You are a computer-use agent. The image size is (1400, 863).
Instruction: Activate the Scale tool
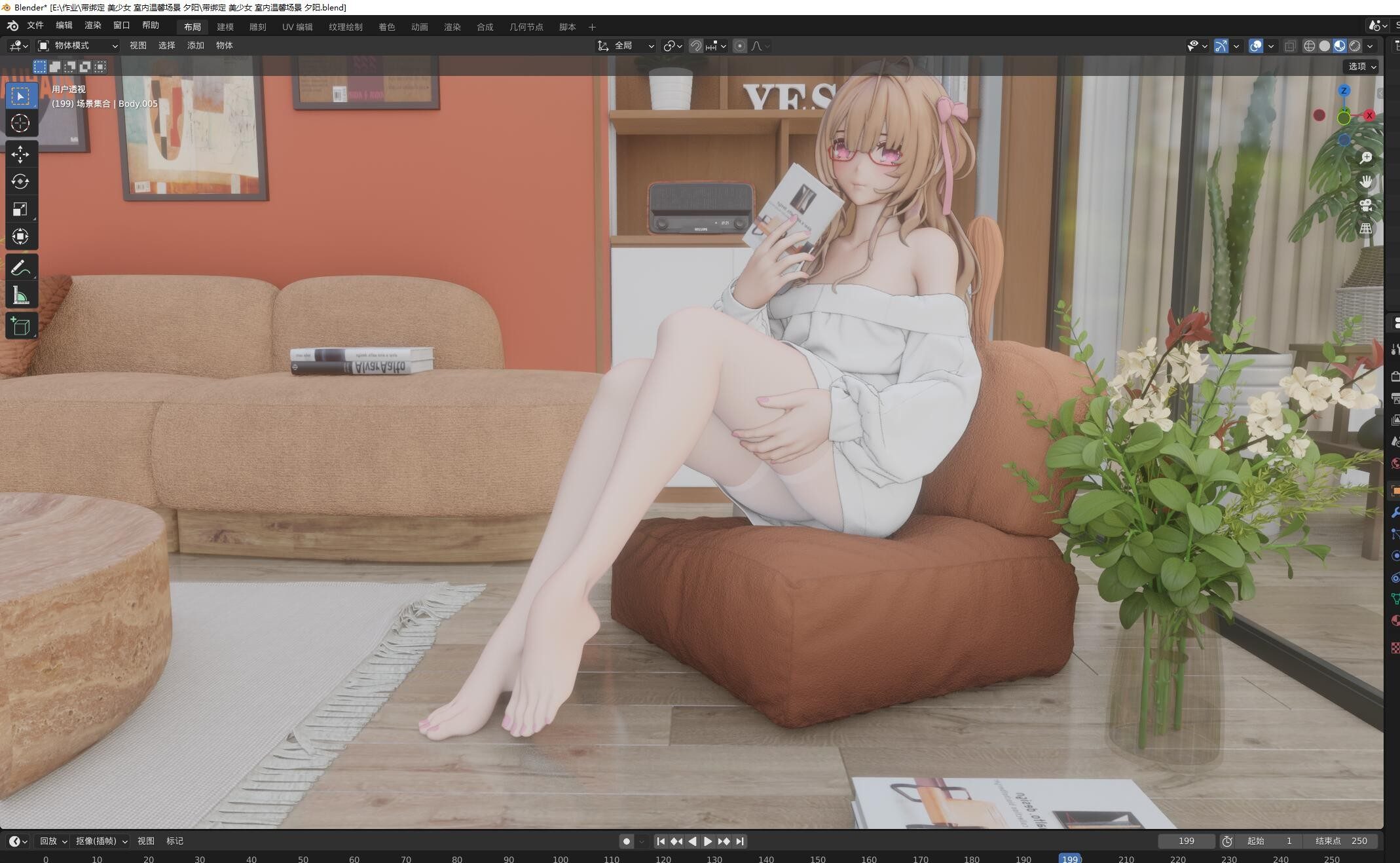pos(20,209)
